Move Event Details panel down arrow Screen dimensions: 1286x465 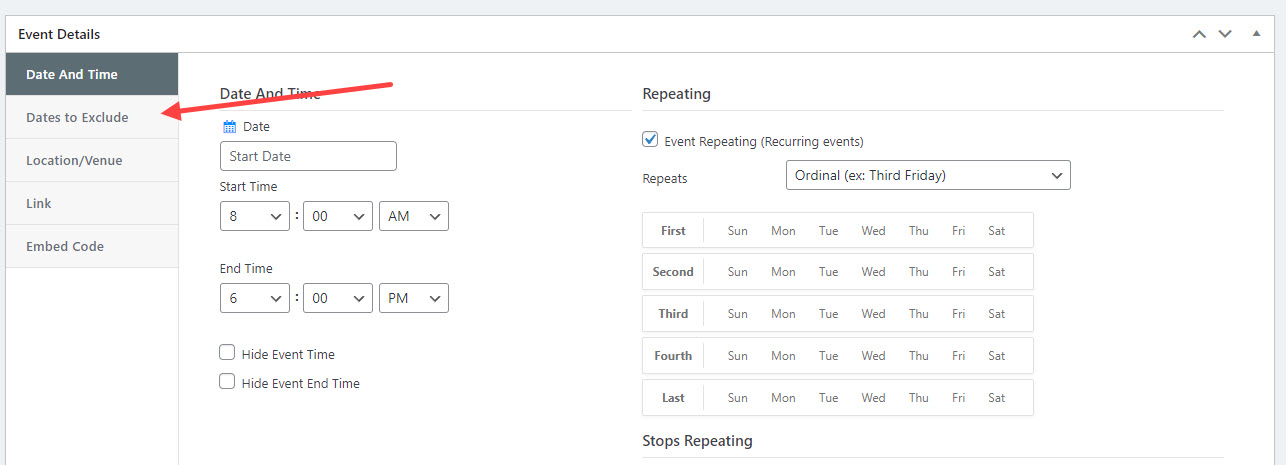[1225, 34]
